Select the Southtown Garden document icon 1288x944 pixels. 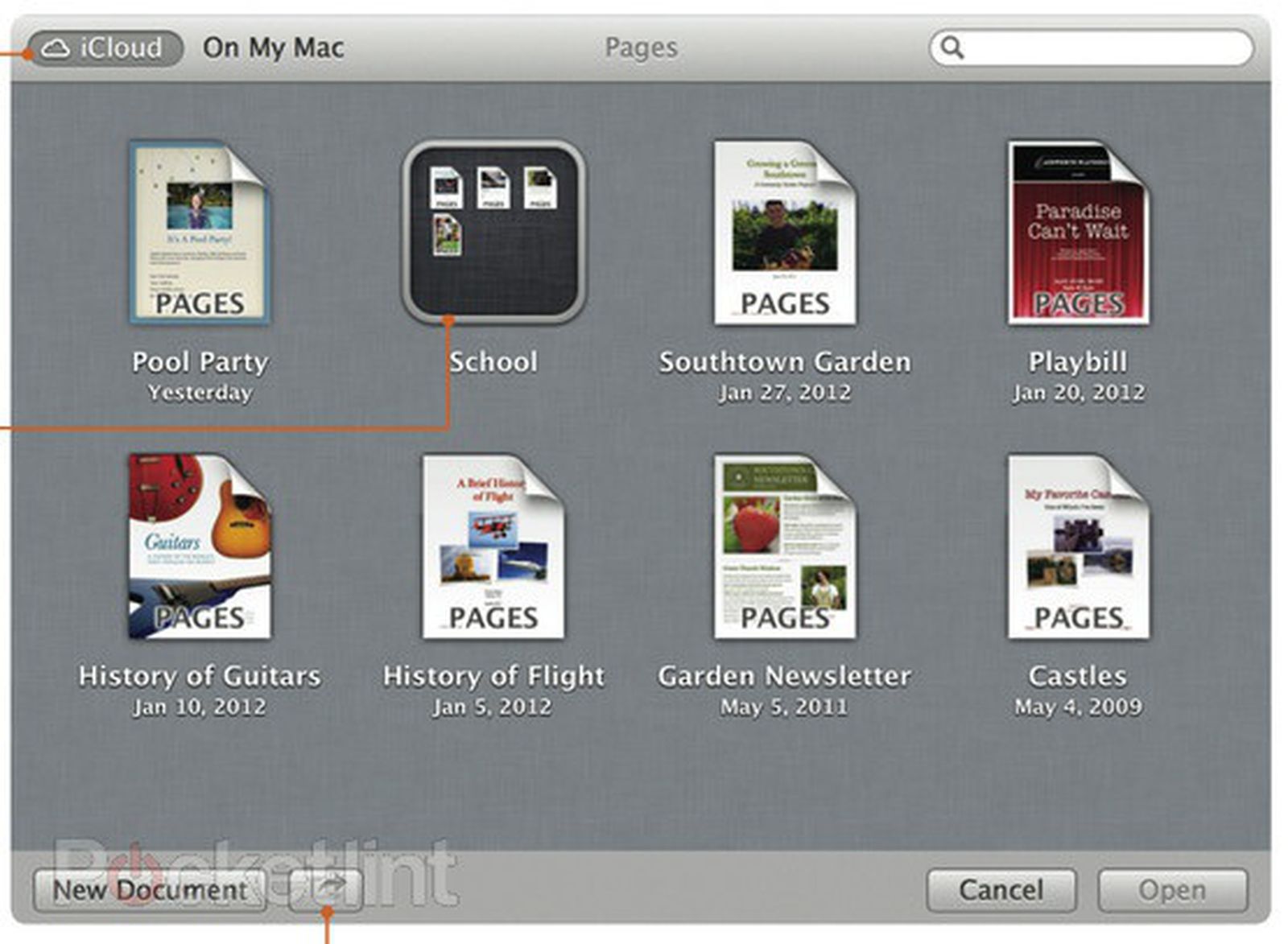coord(784,233)
